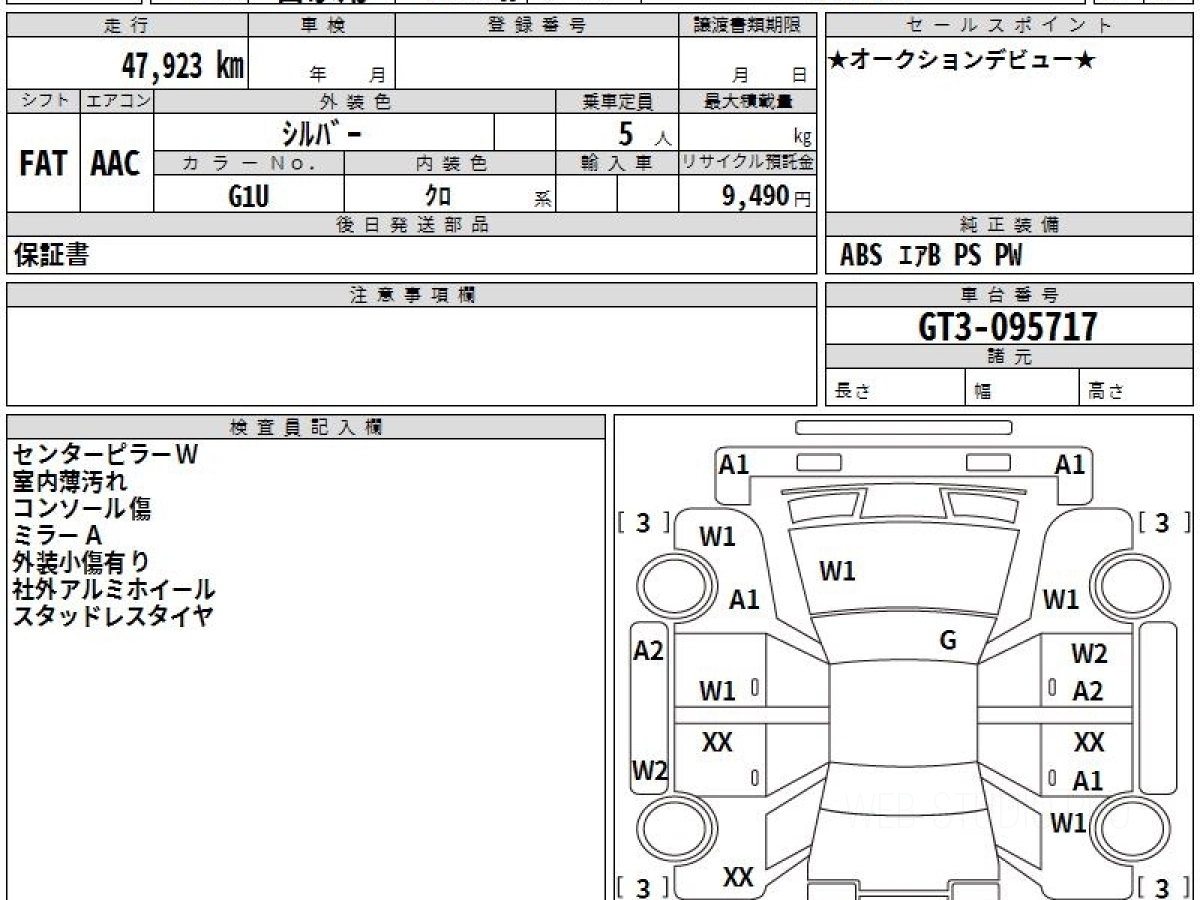
Task: Select the inspector note スタッドレスタイヤ
Action: (x=114, y=616)
